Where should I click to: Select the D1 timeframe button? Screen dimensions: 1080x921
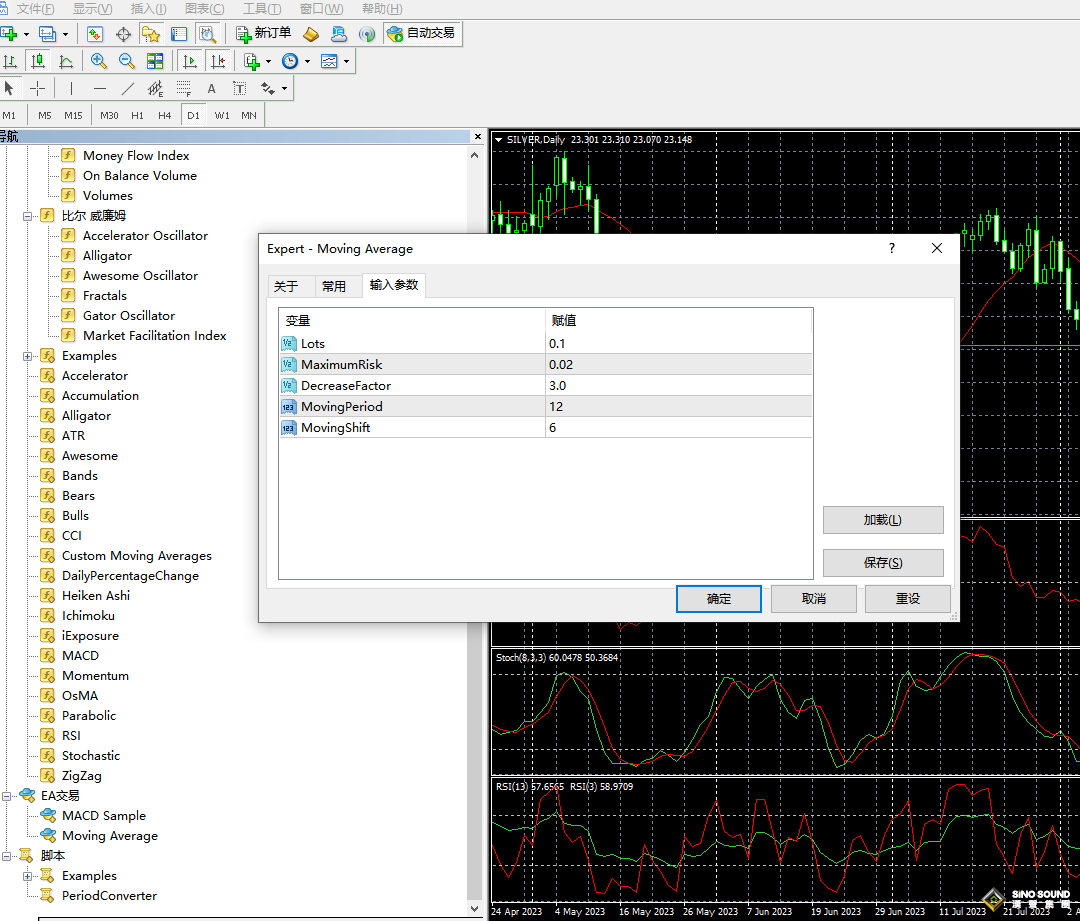coord(194,115)
